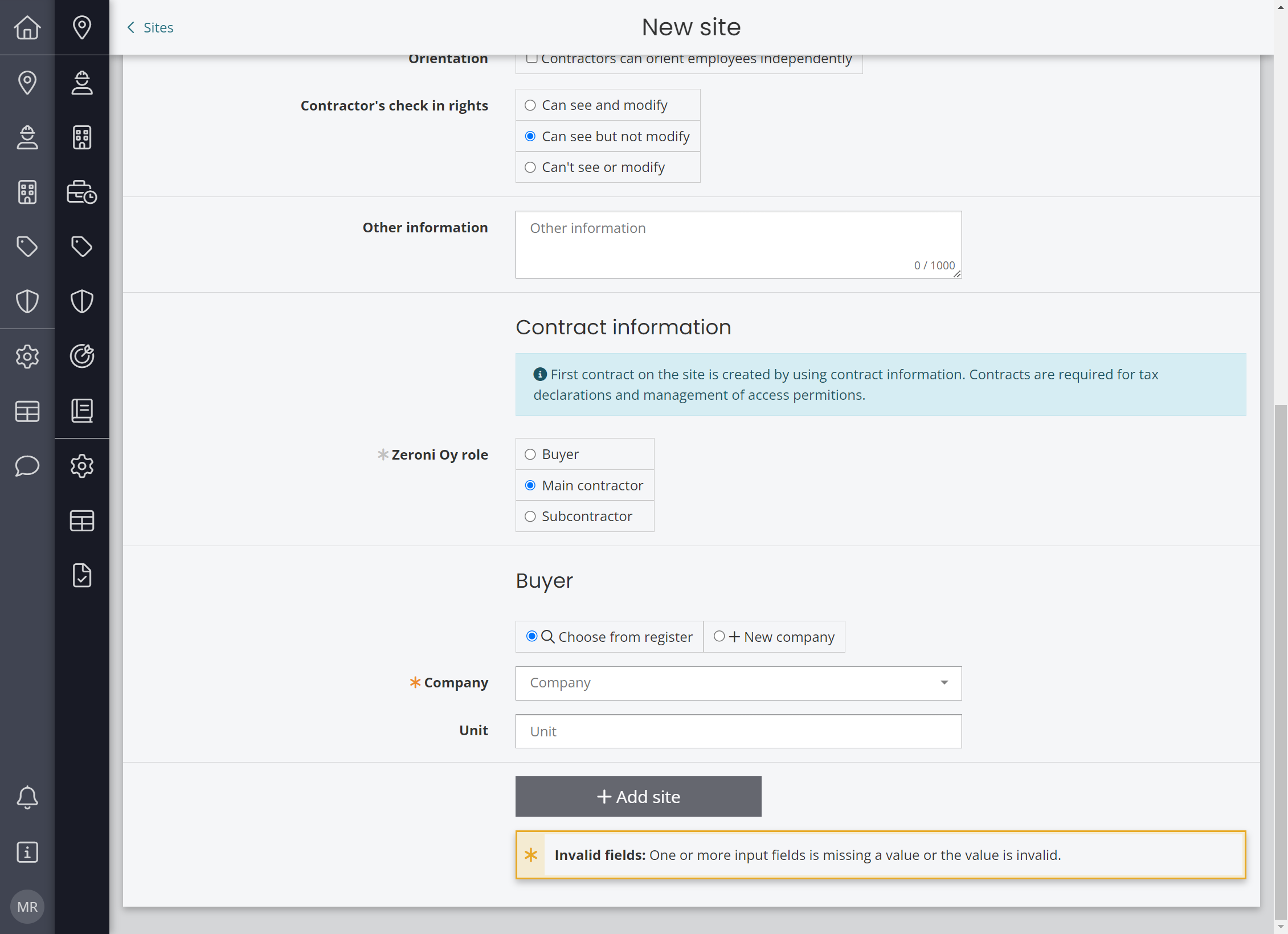
Task: Click the location pin at the top of the second column
Action: point(81,27)
